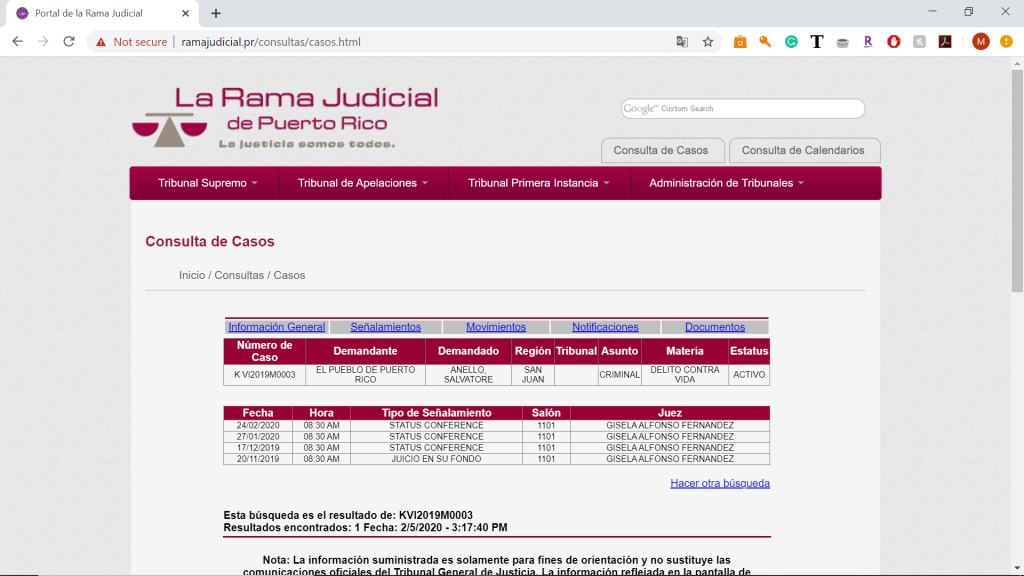Expand the Tribunal Supremo menu
Screen dimensions: 1024x576
(207, 183)
